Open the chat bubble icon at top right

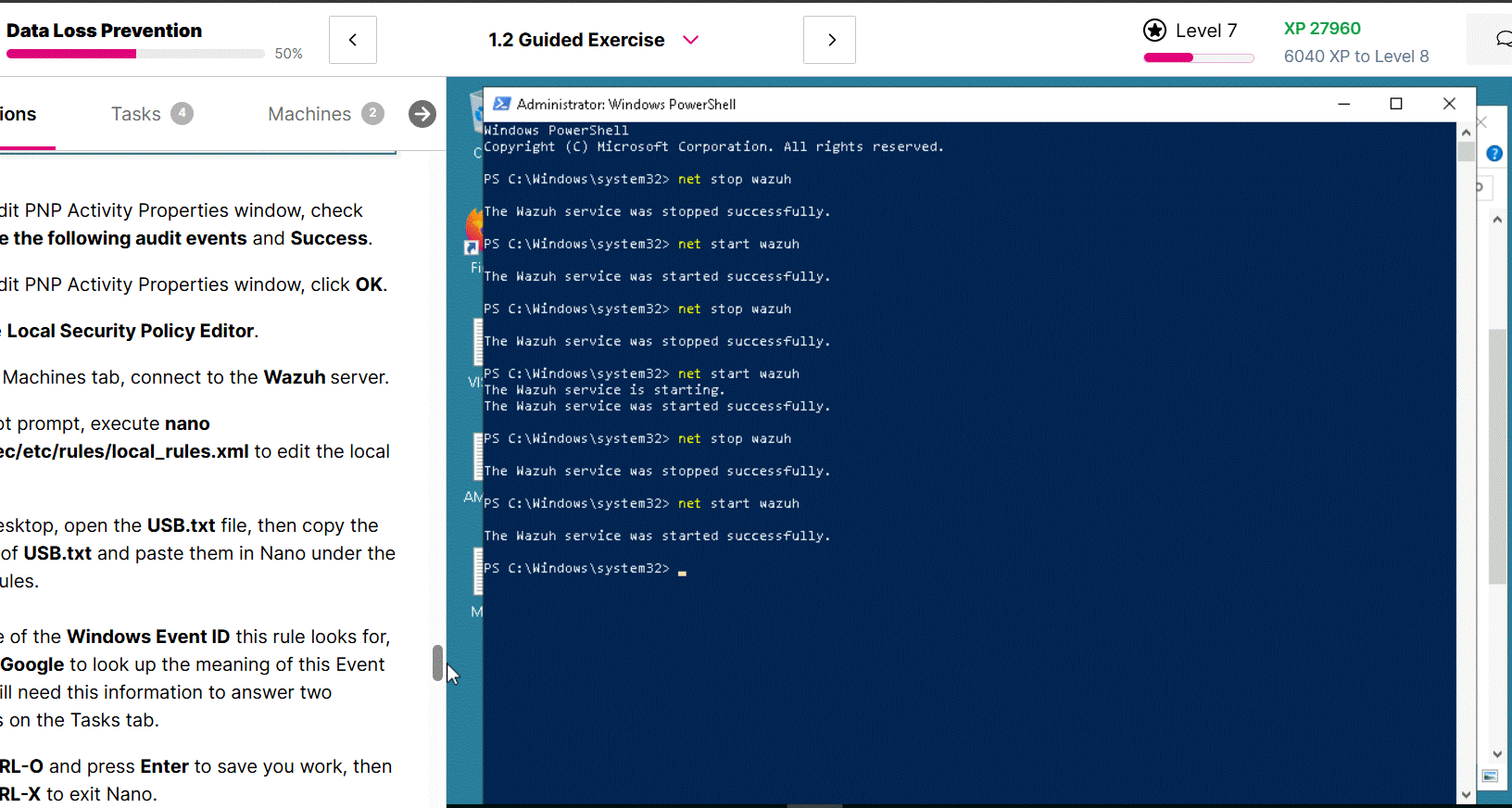click(x=1502, y=39)
